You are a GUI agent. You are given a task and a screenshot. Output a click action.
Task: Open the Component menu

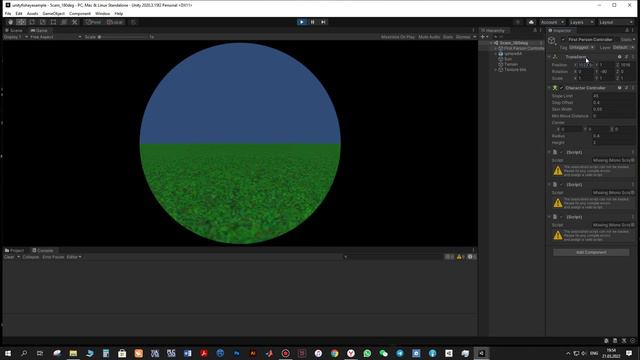pyautogui.click(x=80, y=13)
